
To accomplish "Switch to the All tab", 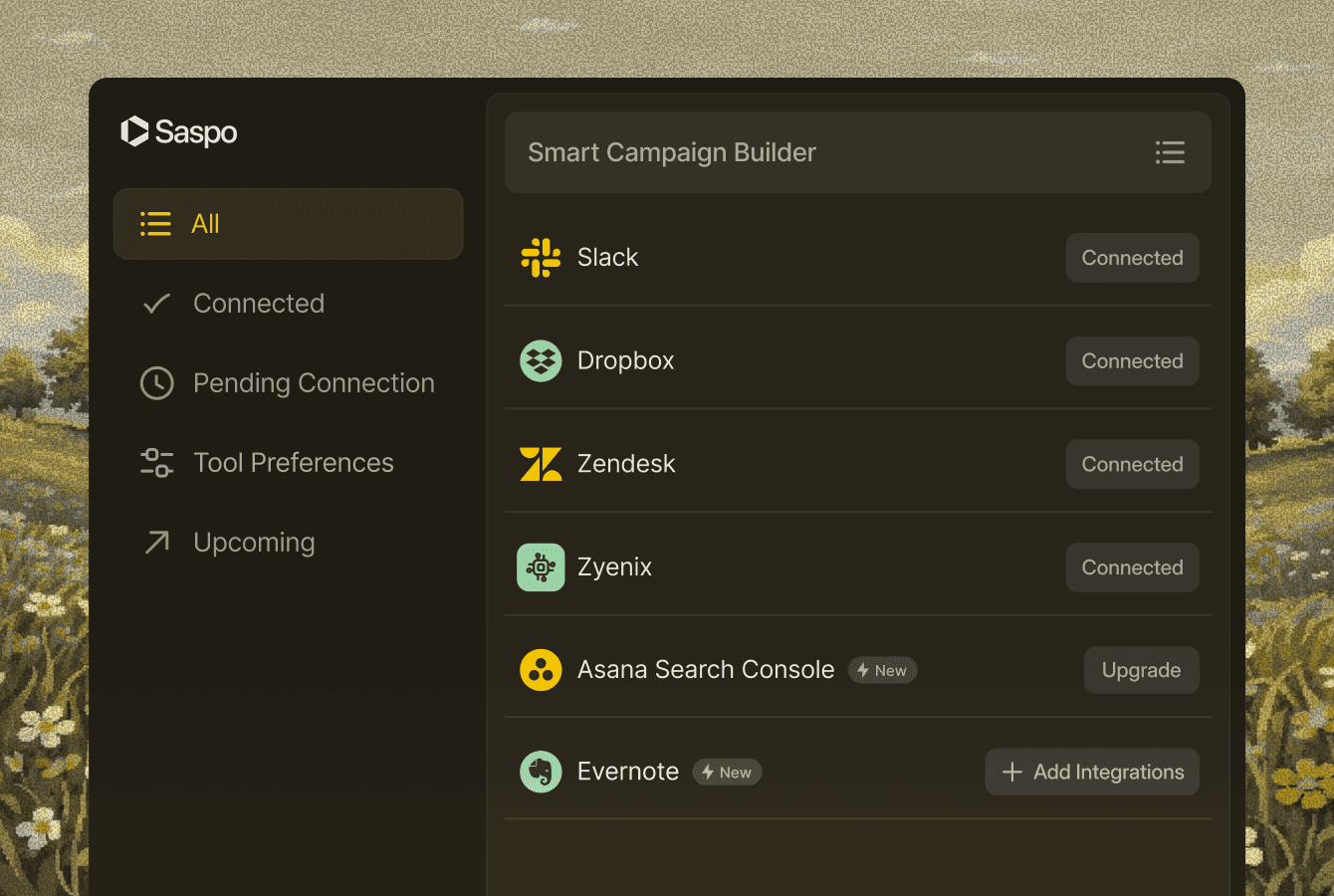I will pos(288,223).
